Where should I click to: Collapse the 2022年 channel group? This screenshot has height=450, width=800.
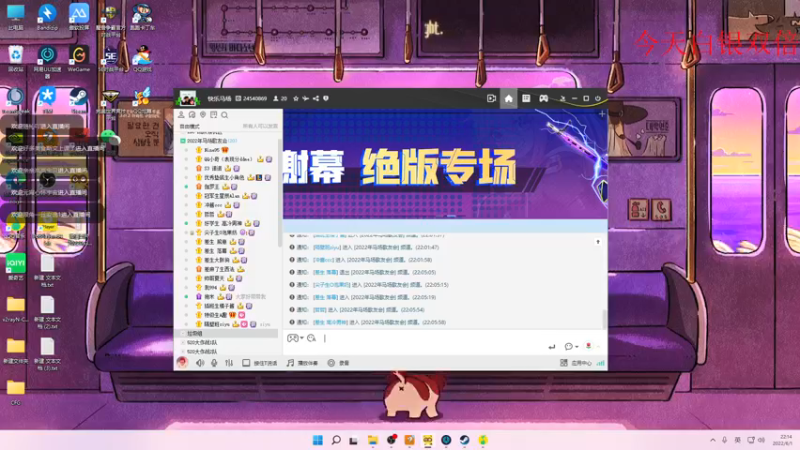tap(183, 141)
